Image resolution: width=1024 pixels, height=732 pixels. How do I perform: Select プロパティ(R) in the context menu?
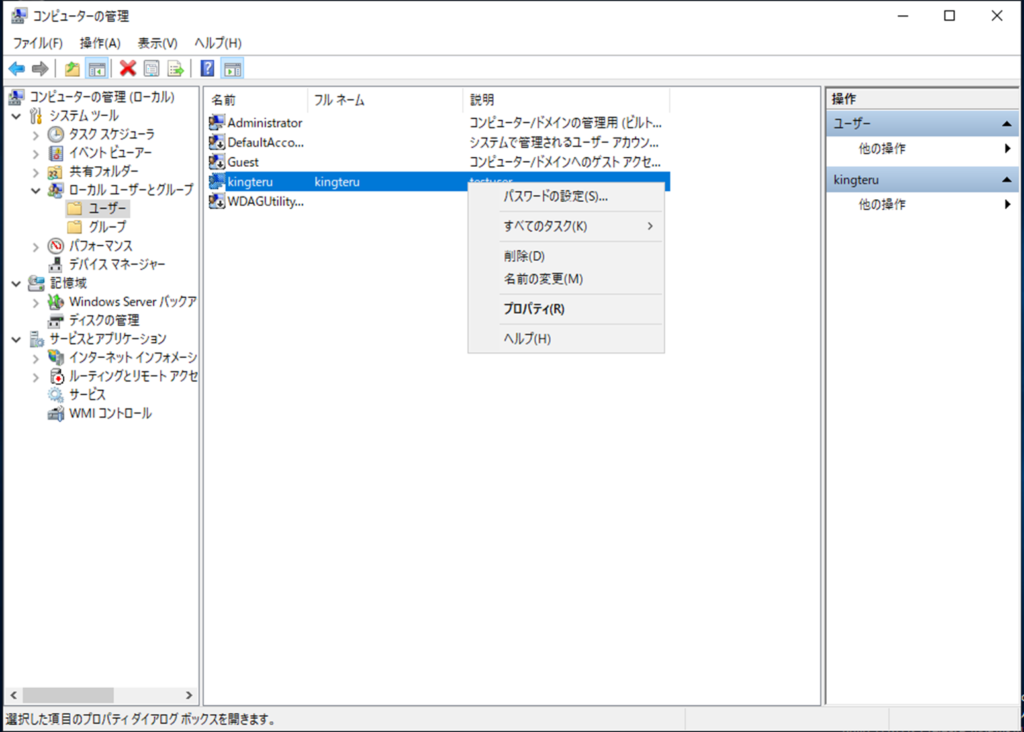point(533,309)
